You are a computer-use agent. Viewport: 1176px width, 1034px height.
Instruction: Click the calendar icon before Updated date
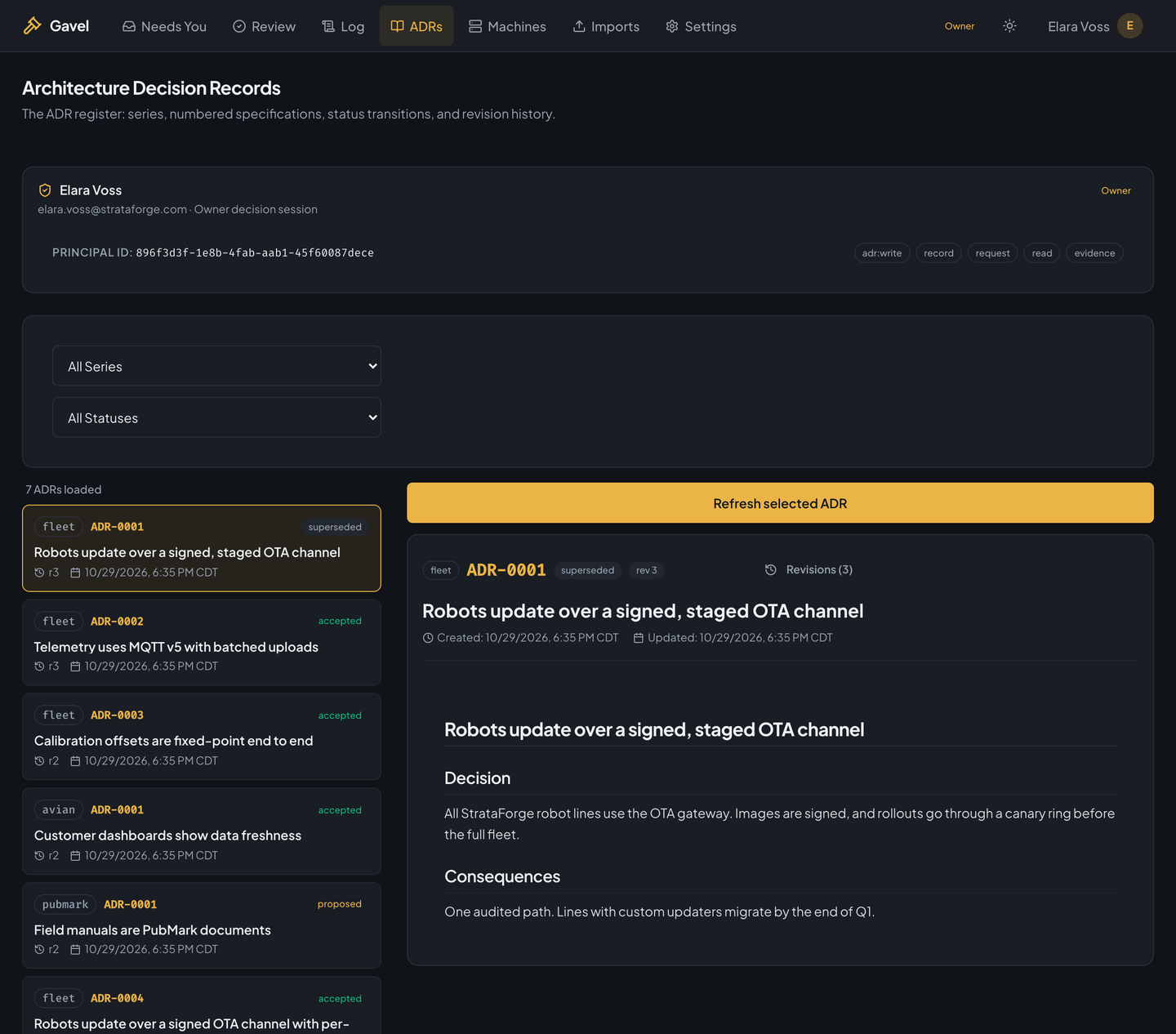pos(639,638)
